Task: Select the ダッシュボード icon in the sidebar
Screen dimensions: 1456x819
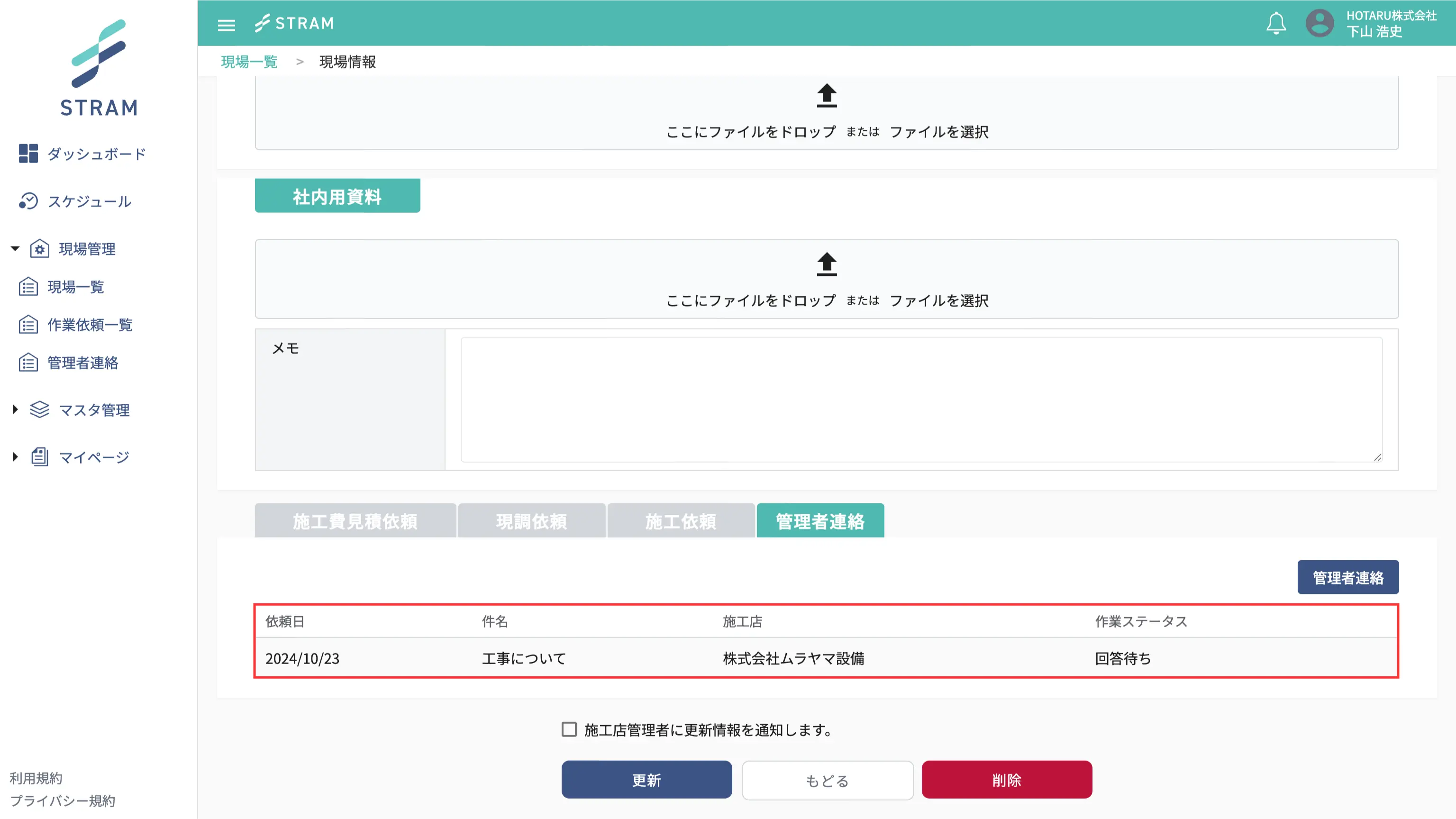Action: pos(29,153)
